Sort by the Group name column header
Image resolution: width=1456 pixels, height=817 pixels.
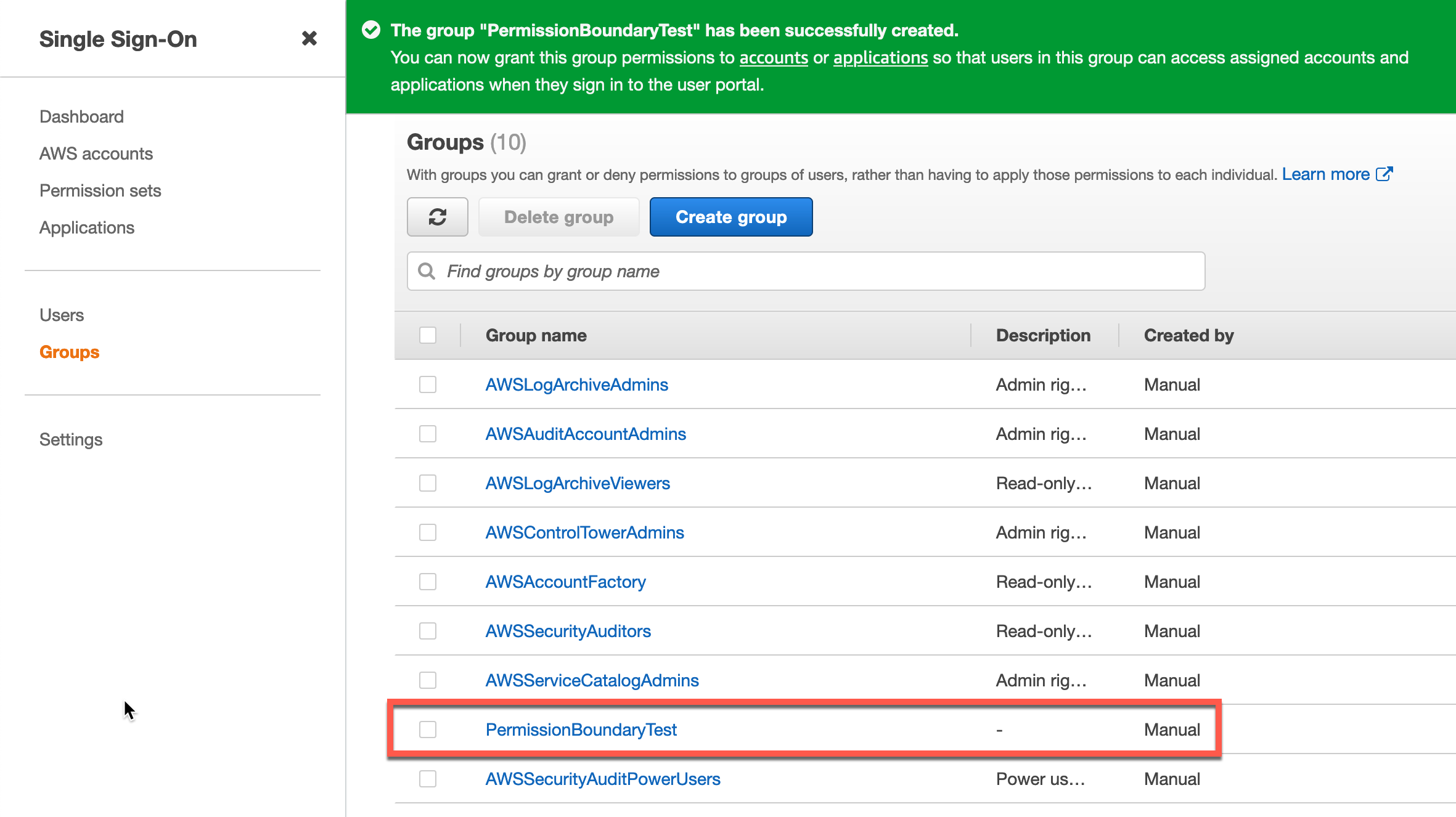click(x=536, y=335)
